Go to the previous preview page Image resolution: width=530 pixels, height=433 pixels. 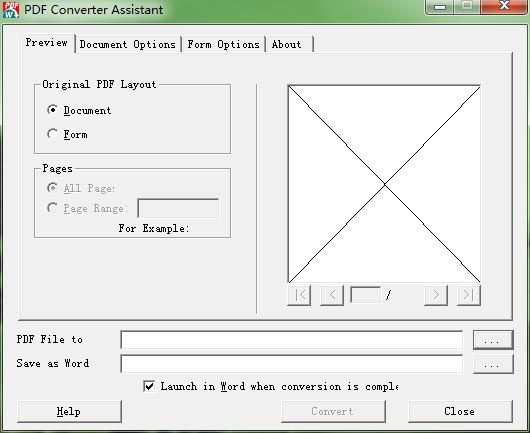click(332, 295)
